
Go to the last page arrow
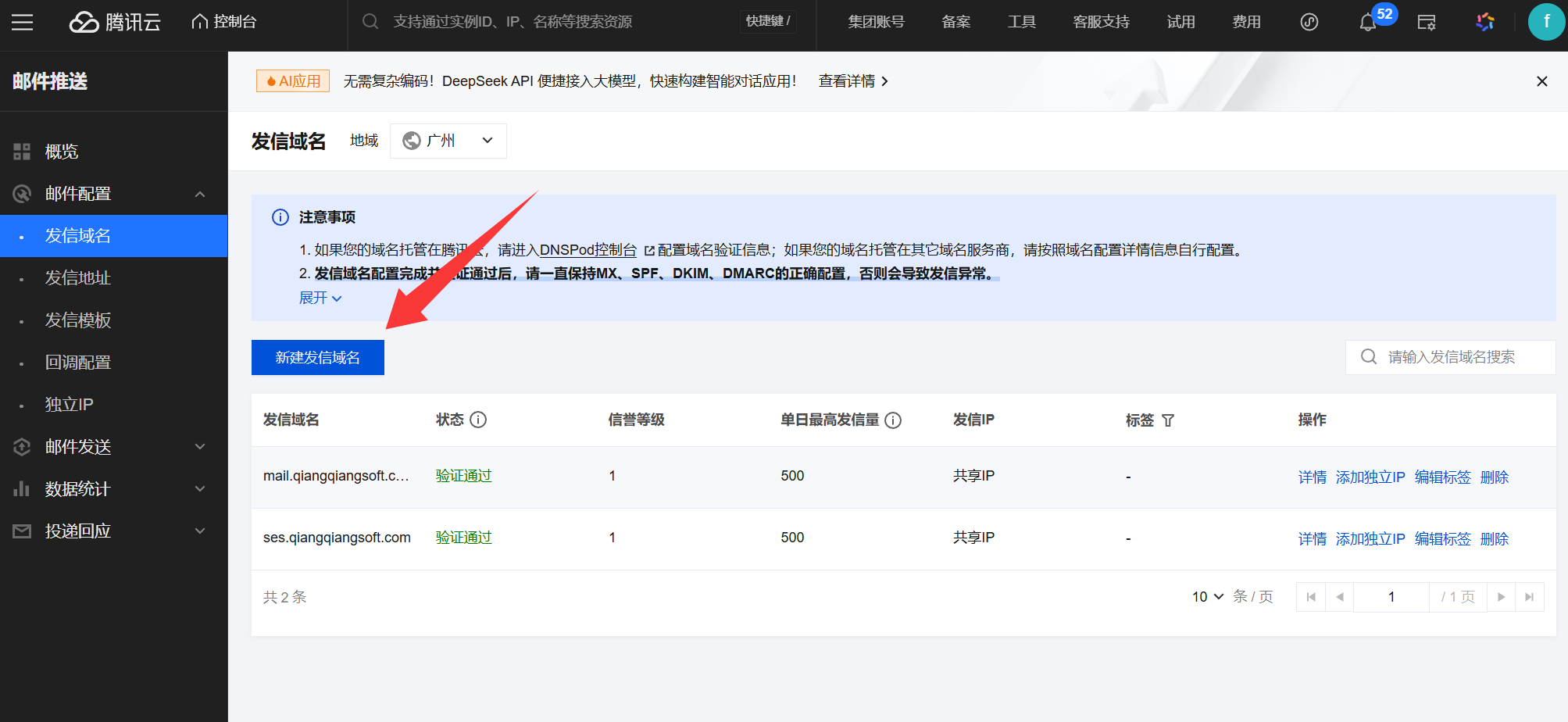point(1529,597)
